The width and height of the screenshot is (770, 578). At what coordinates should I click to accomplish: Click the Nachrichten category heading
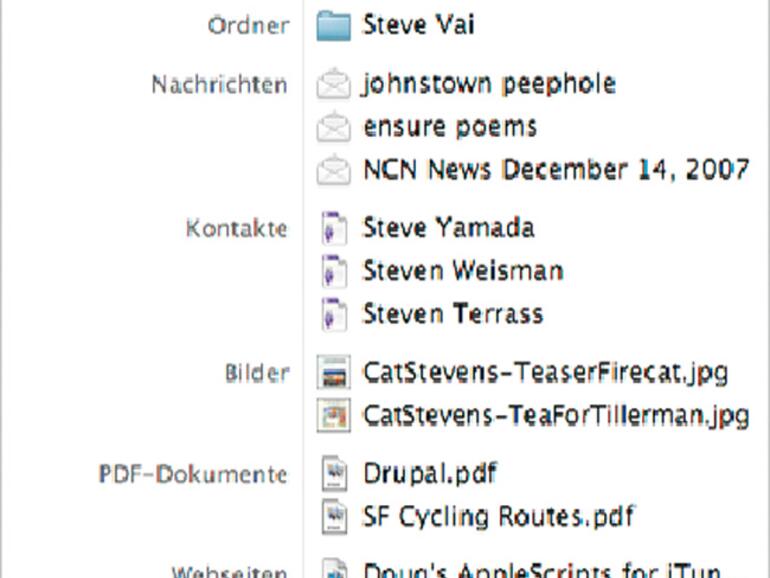click(x=219, y=85)
